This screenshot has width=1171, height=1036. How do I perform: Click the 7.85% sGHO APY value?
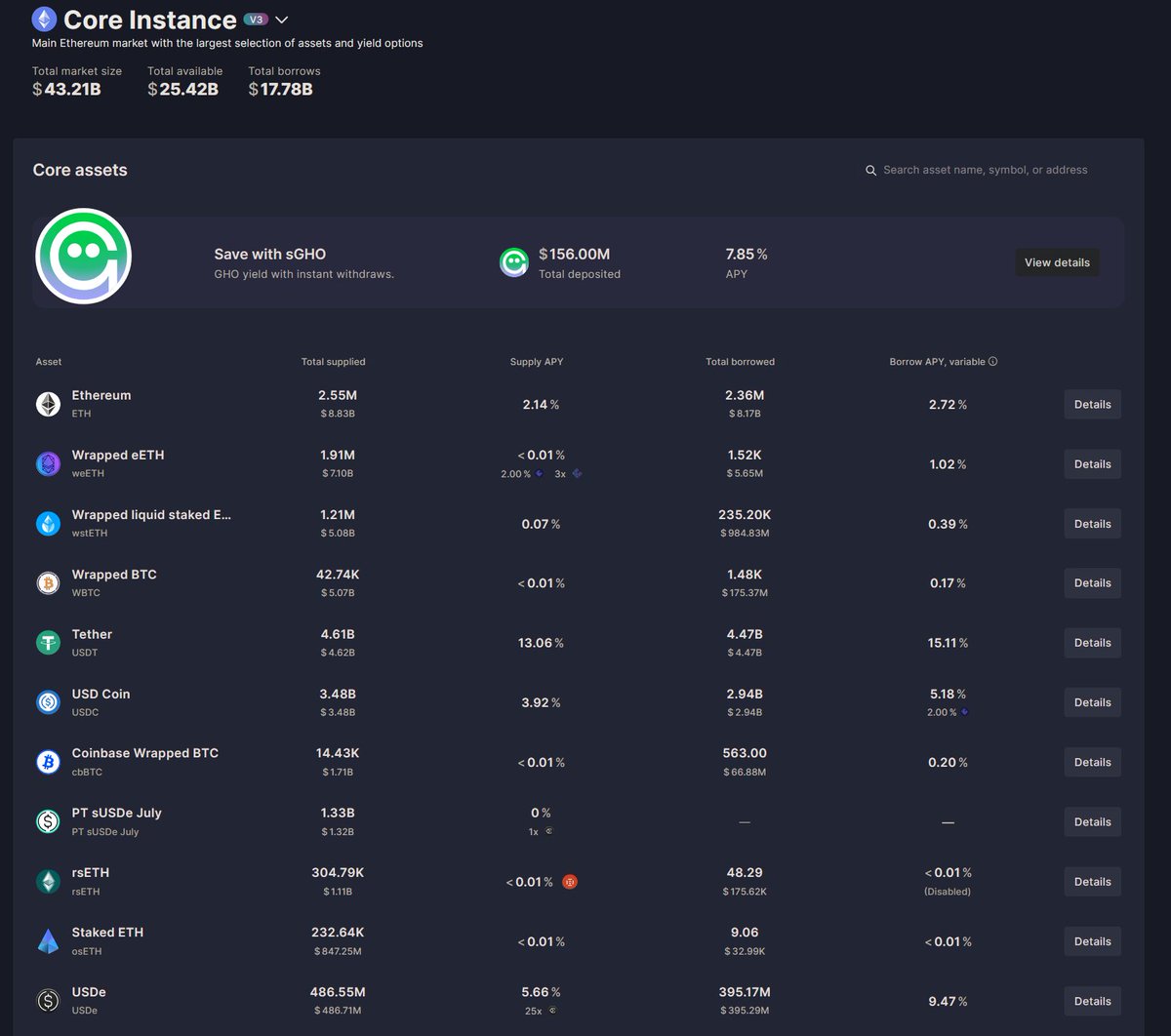(747, 254)
